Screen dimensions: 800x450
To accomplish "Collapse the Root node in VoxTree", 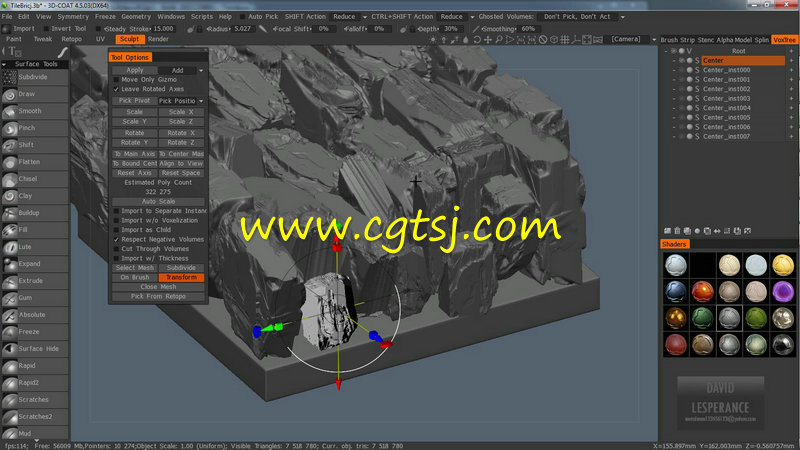I will (x=666, y=51).
